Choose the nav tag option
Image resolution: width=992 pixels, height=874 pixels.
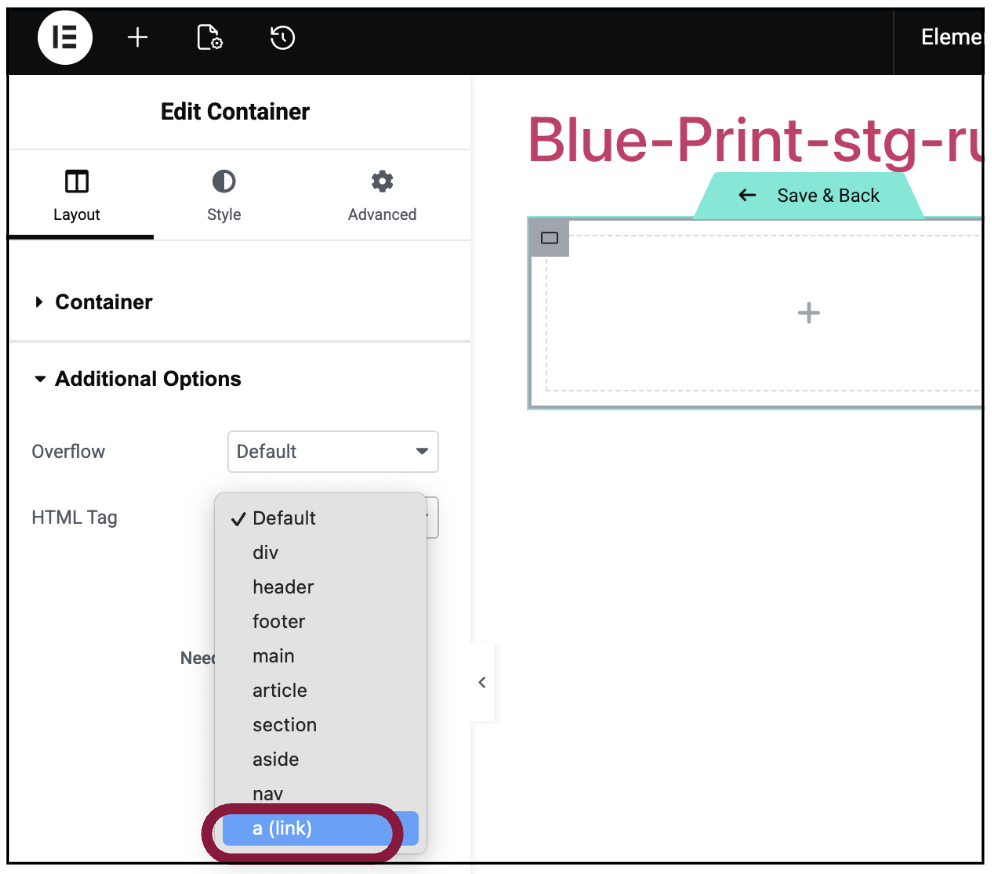pyautogui.click(x=268, y=794)
